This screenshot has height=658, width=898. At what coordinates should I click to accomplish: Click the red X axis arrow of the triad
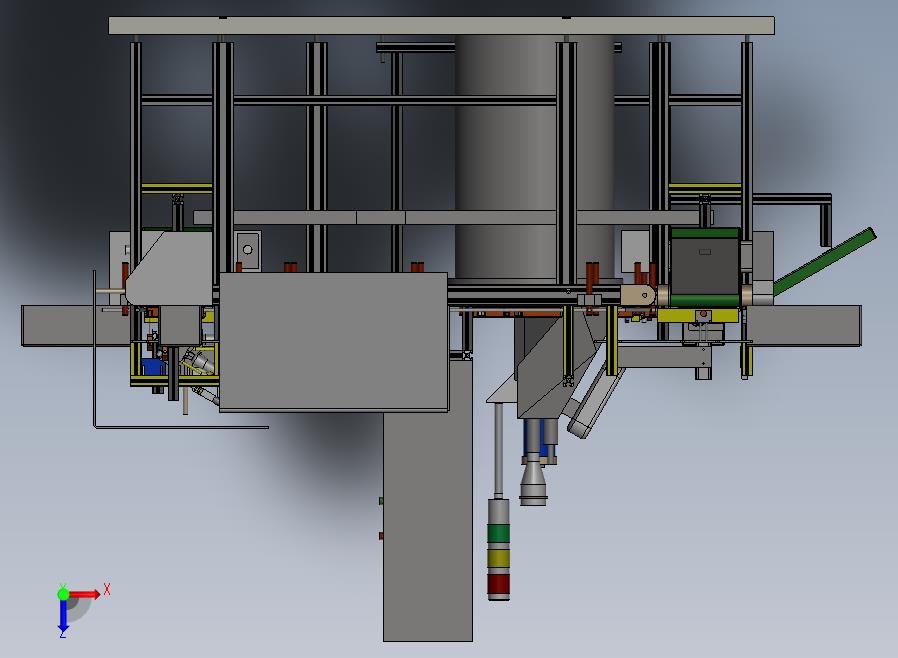[85, 594]
